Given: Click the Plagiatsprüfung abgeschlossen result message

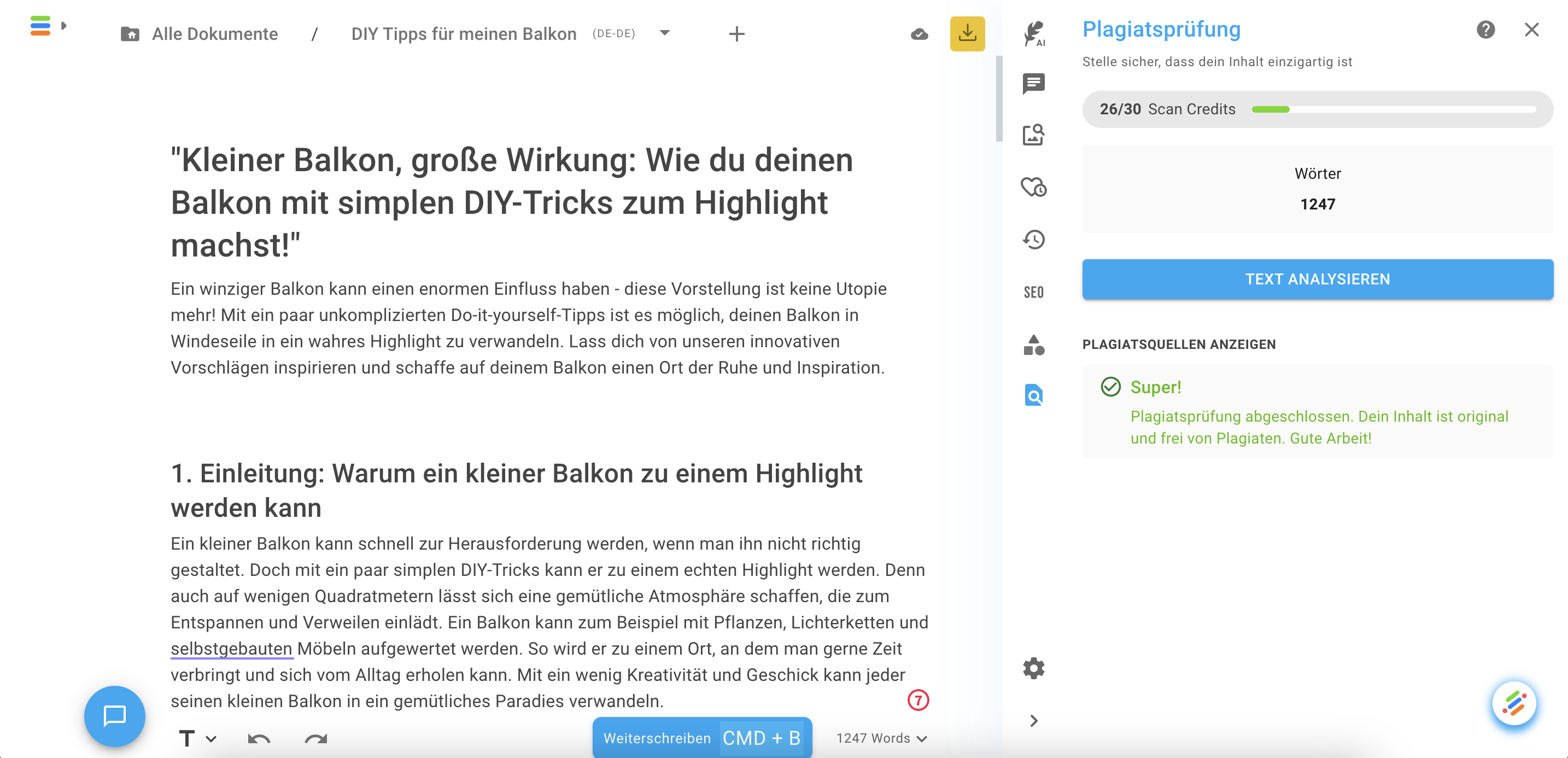Looking at the screenshot, I should click(1319, 428).
